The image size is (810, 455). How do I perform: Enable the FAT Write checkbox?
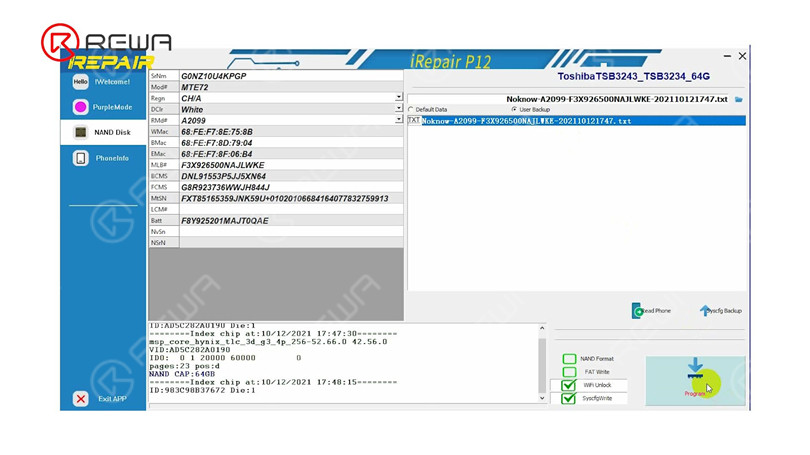569,372
